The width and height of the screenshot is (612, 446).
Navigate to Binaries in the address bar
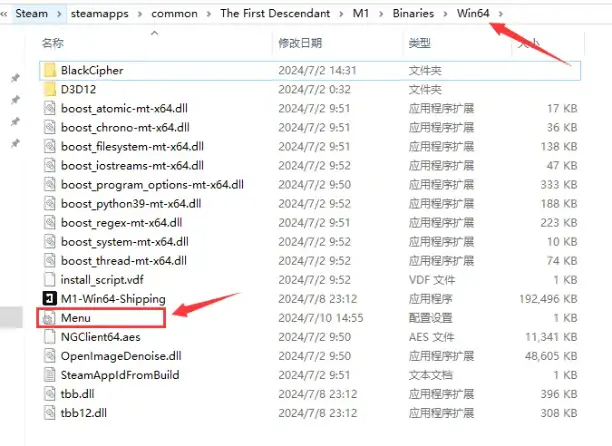[x=413, y=13]
